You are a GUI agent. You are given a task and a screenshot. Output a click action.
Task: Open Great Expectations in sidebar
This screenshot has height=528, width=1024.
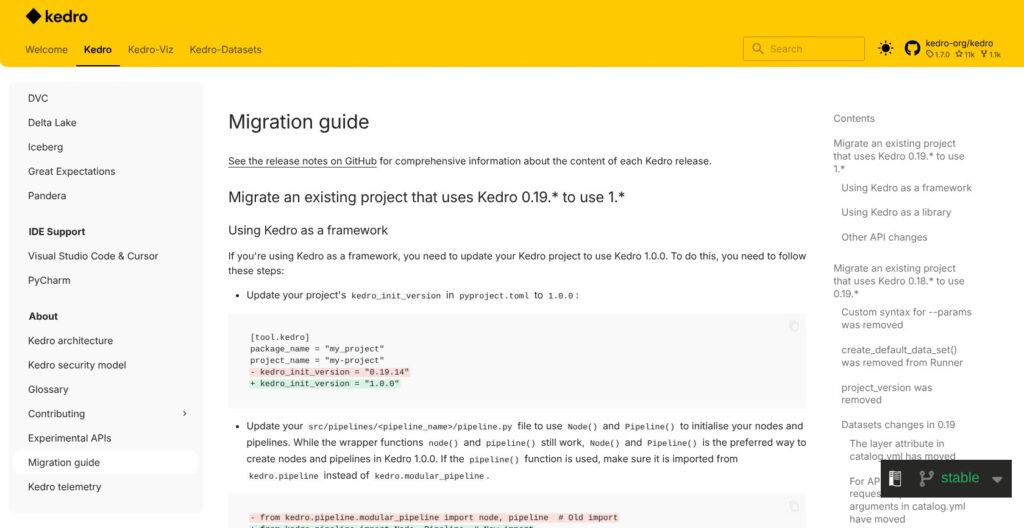tap(72, 171)
